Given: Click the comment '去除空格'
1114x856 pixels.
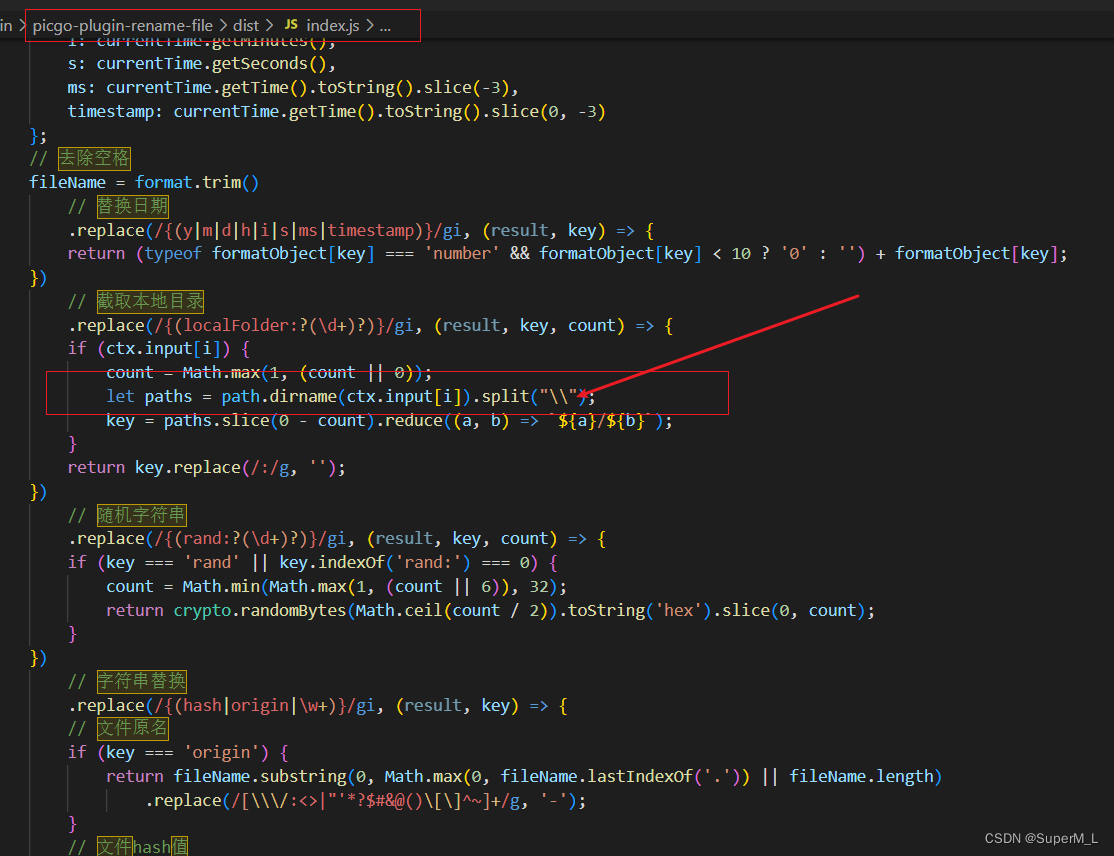Looking at the screenshot, I should [x=94, y=158].
